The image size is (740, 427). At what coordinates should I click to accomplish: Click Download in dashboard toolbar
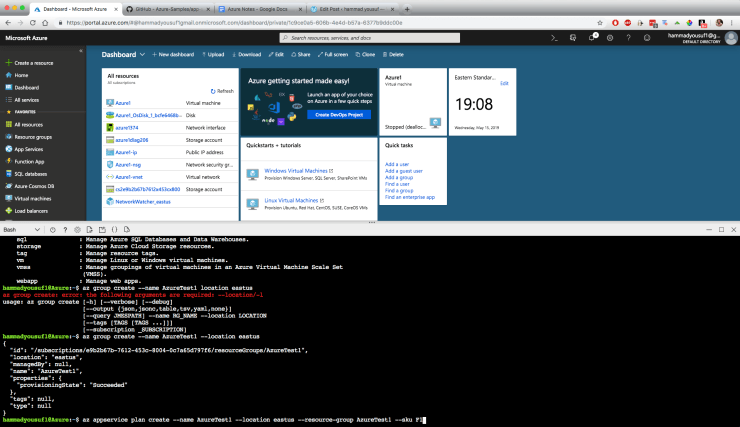coord(246,55)
